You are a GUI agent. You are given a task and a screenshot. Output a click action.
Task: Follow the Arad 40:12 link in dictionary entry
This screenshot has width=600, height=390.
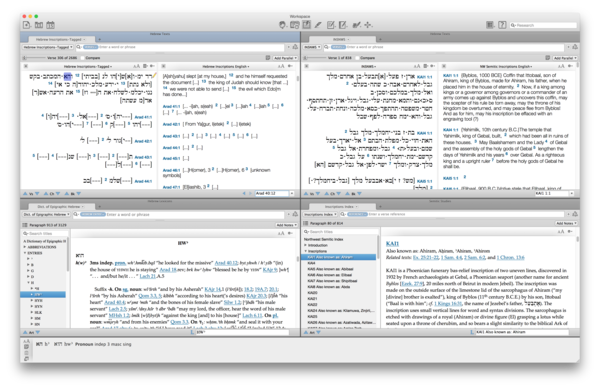(225, 263)
